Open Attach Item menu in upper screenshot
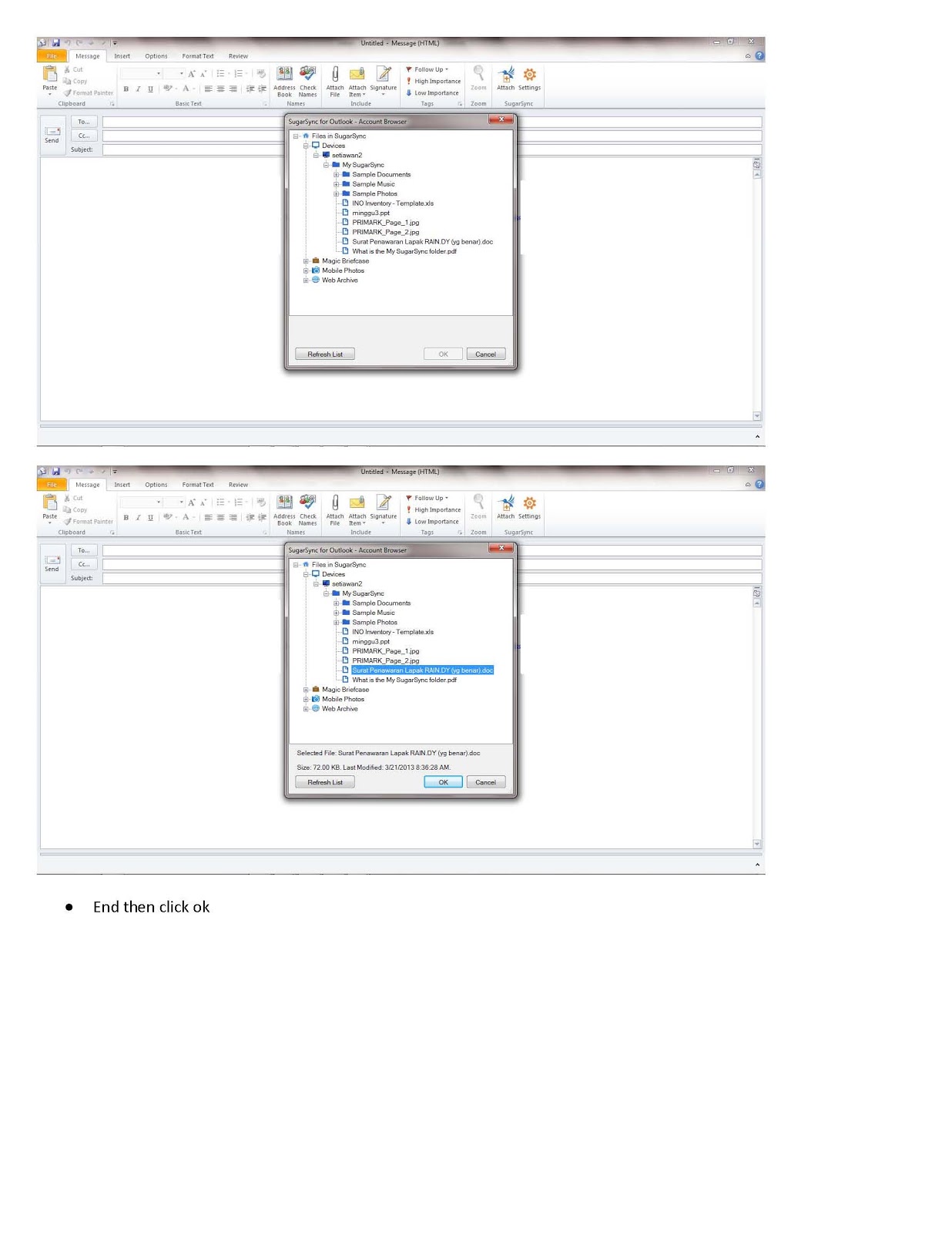 click(x=357, y=81)
